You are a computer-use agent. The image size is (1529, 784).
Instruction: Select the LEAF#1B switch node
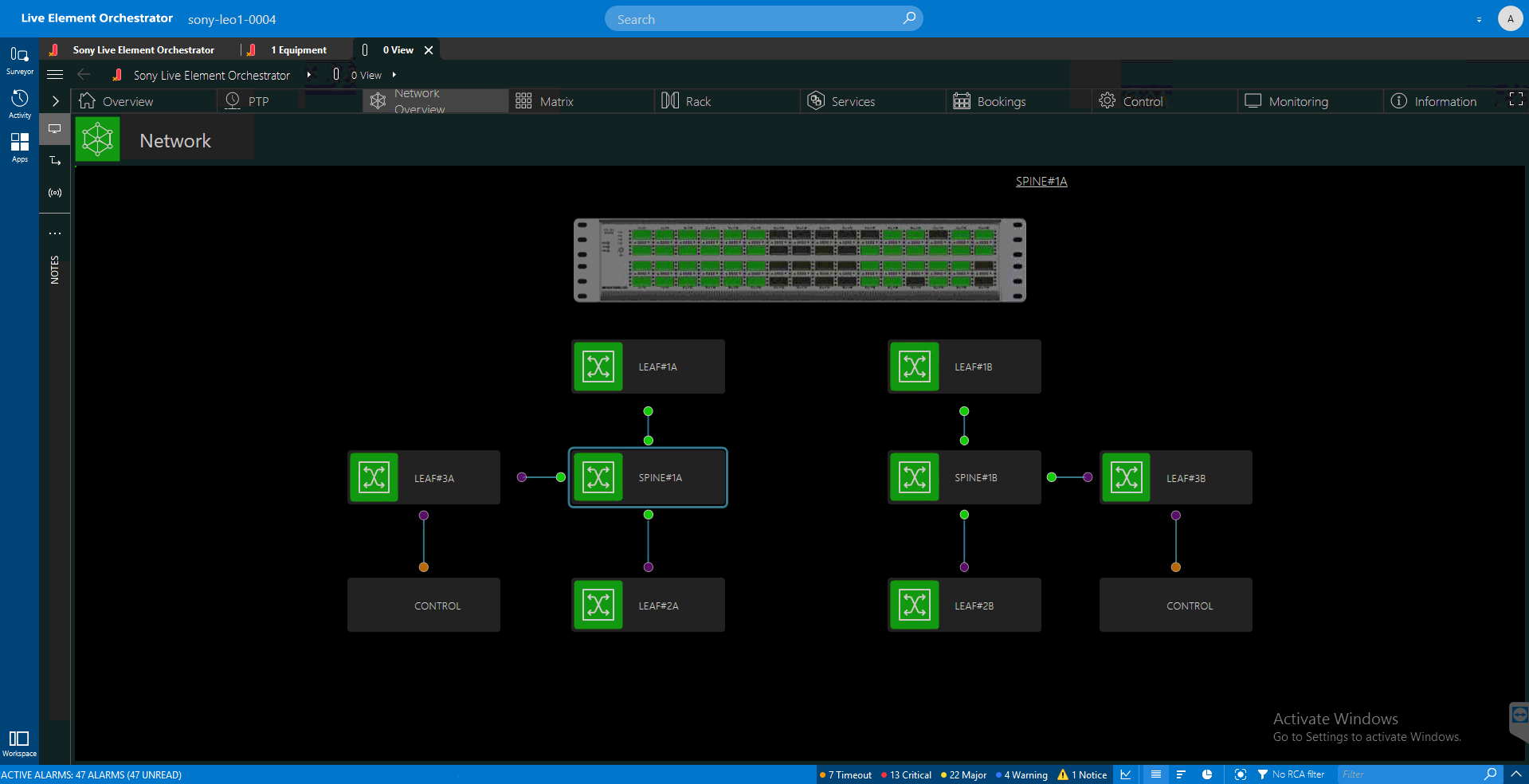pos(964,367)
